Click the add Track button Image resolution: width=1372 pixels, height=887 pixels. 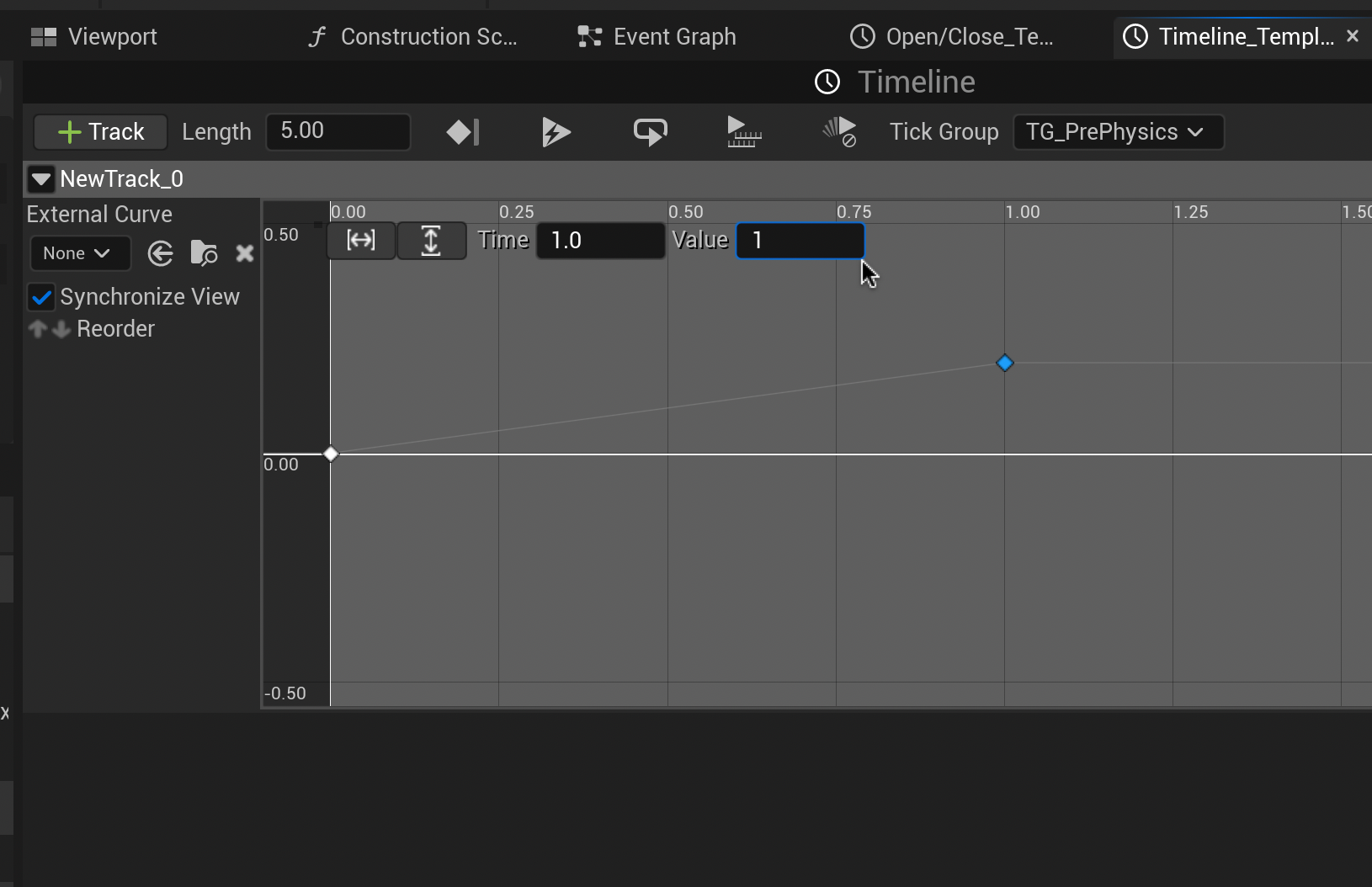(101, 132)
